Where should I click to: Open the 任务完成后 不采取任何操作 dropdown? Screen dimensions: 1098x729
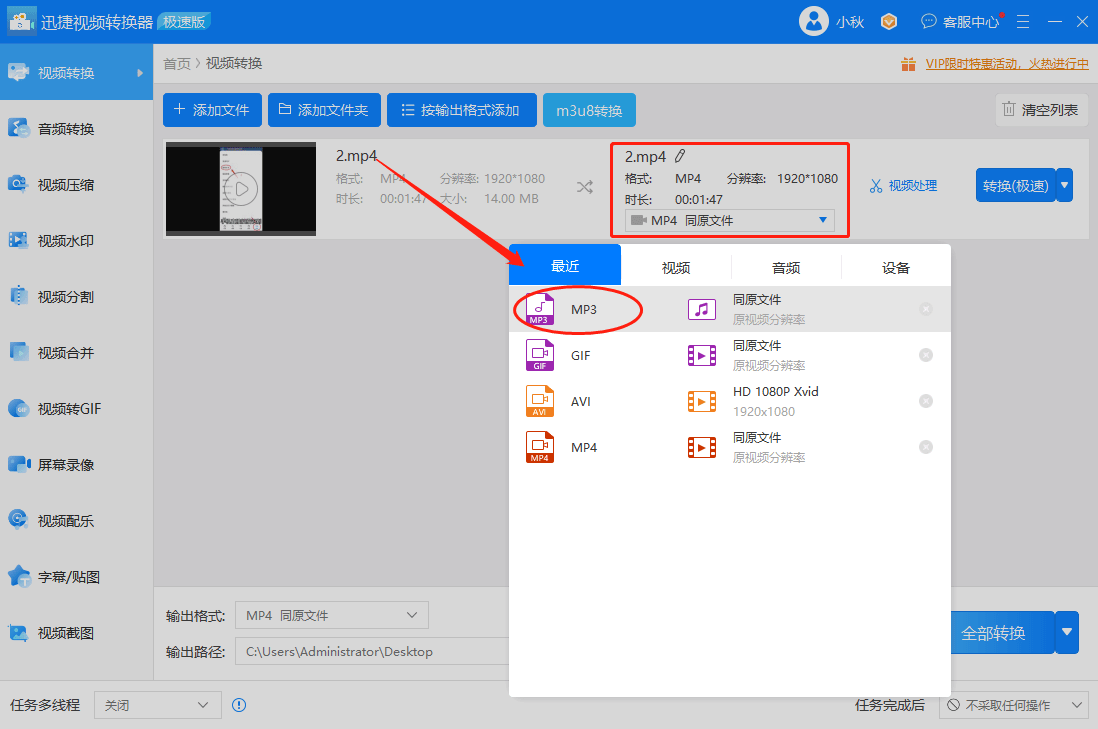pyautogui.click(x=1013, y=705)
